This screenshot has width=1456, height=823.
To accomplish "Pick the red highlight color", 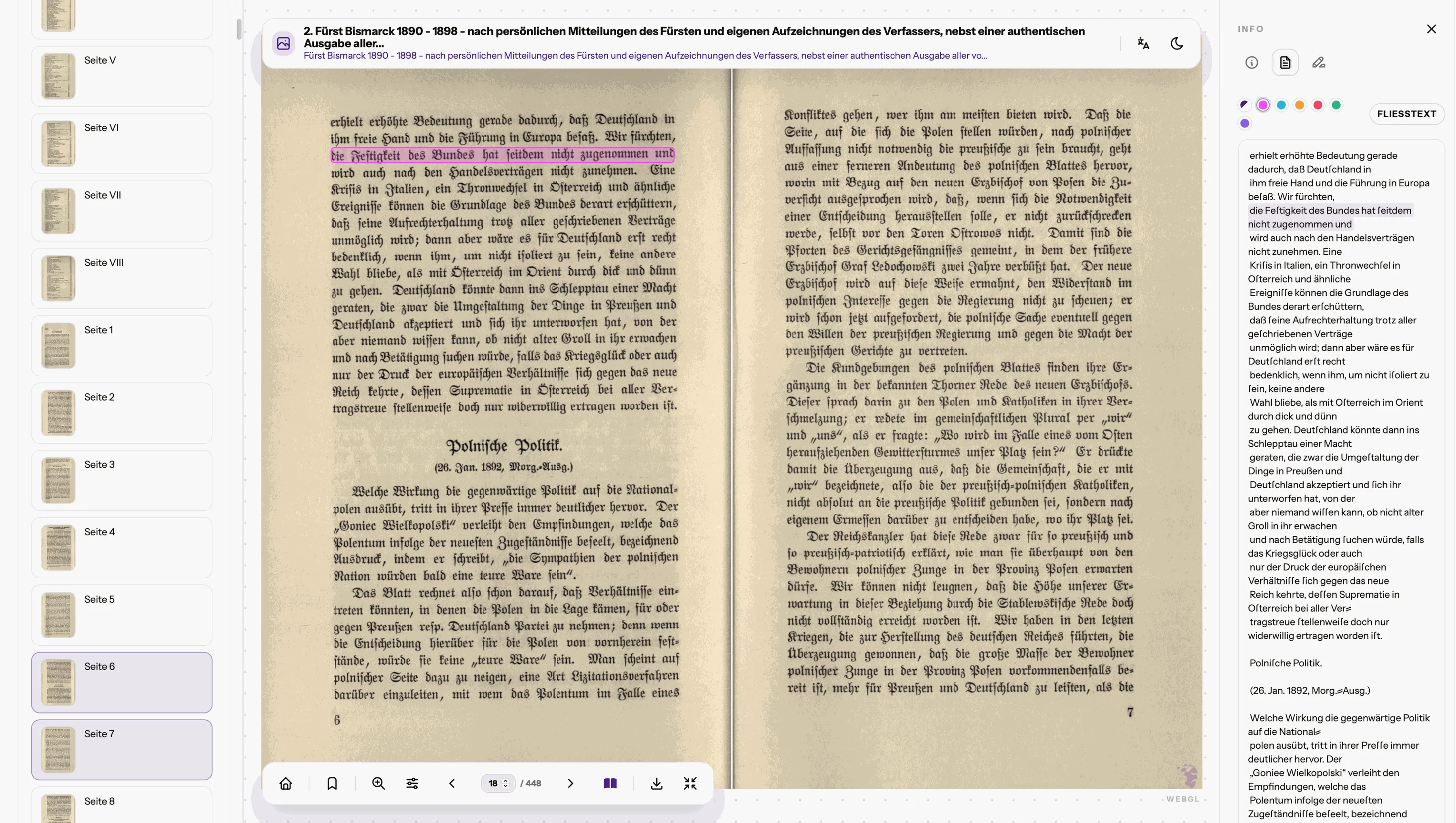I will 1317,105.
